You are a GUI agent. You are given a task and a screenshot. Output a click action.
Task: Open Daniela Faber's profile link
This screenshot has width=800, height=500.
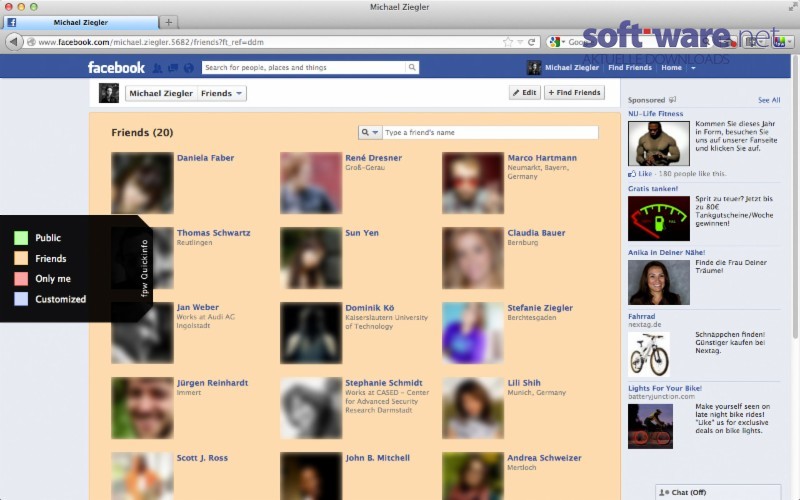coord(205,158)
